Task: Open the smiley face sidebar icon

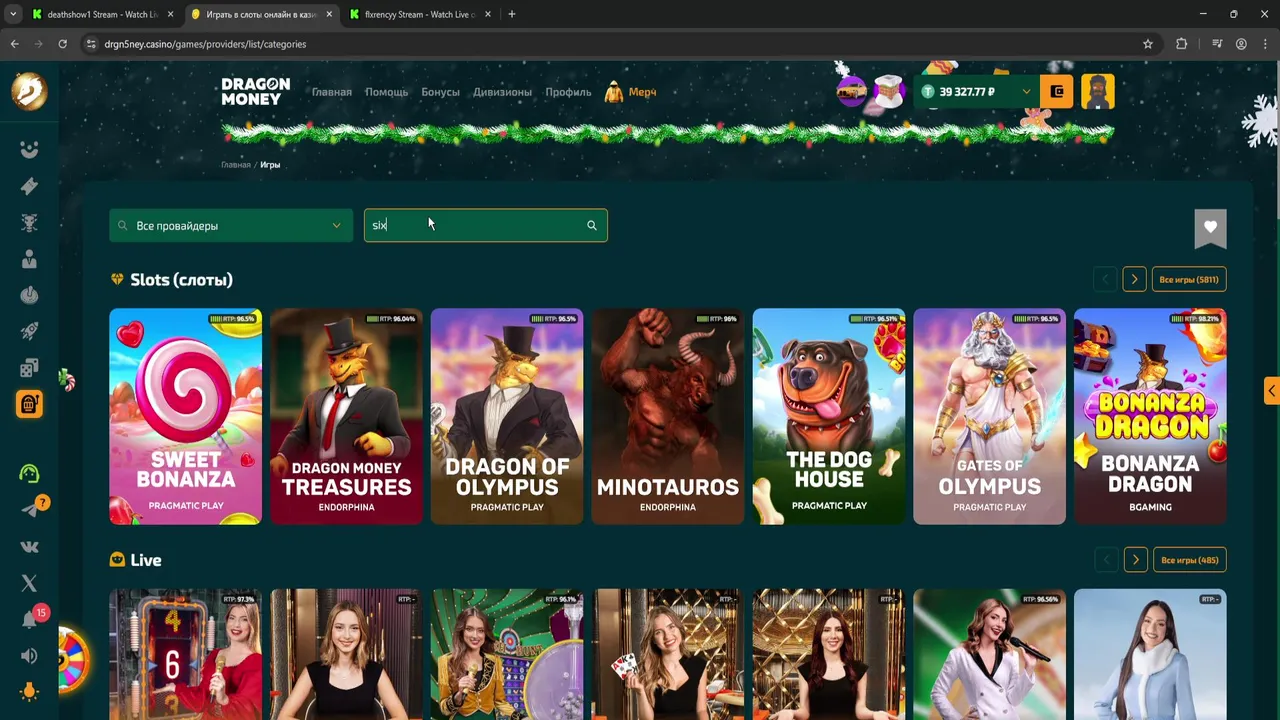Action: coord(29,150)
